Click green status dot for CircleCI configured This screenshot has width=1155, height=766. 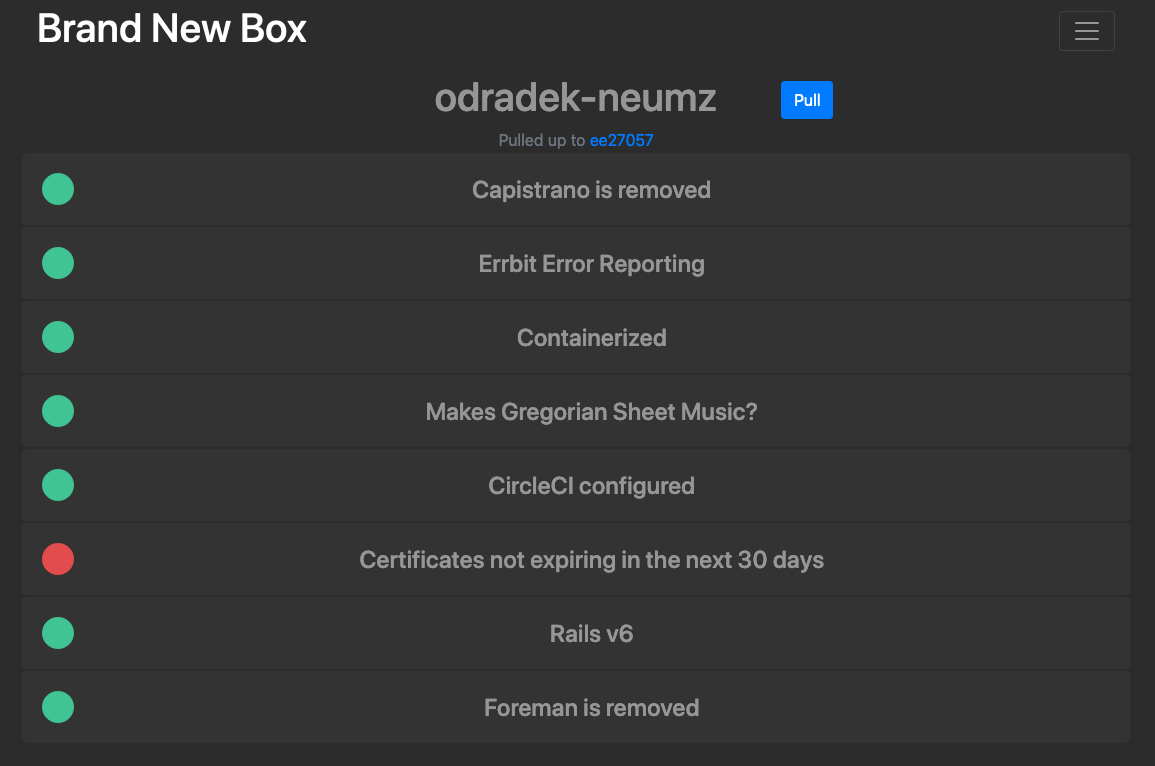[x=58, y=485]
